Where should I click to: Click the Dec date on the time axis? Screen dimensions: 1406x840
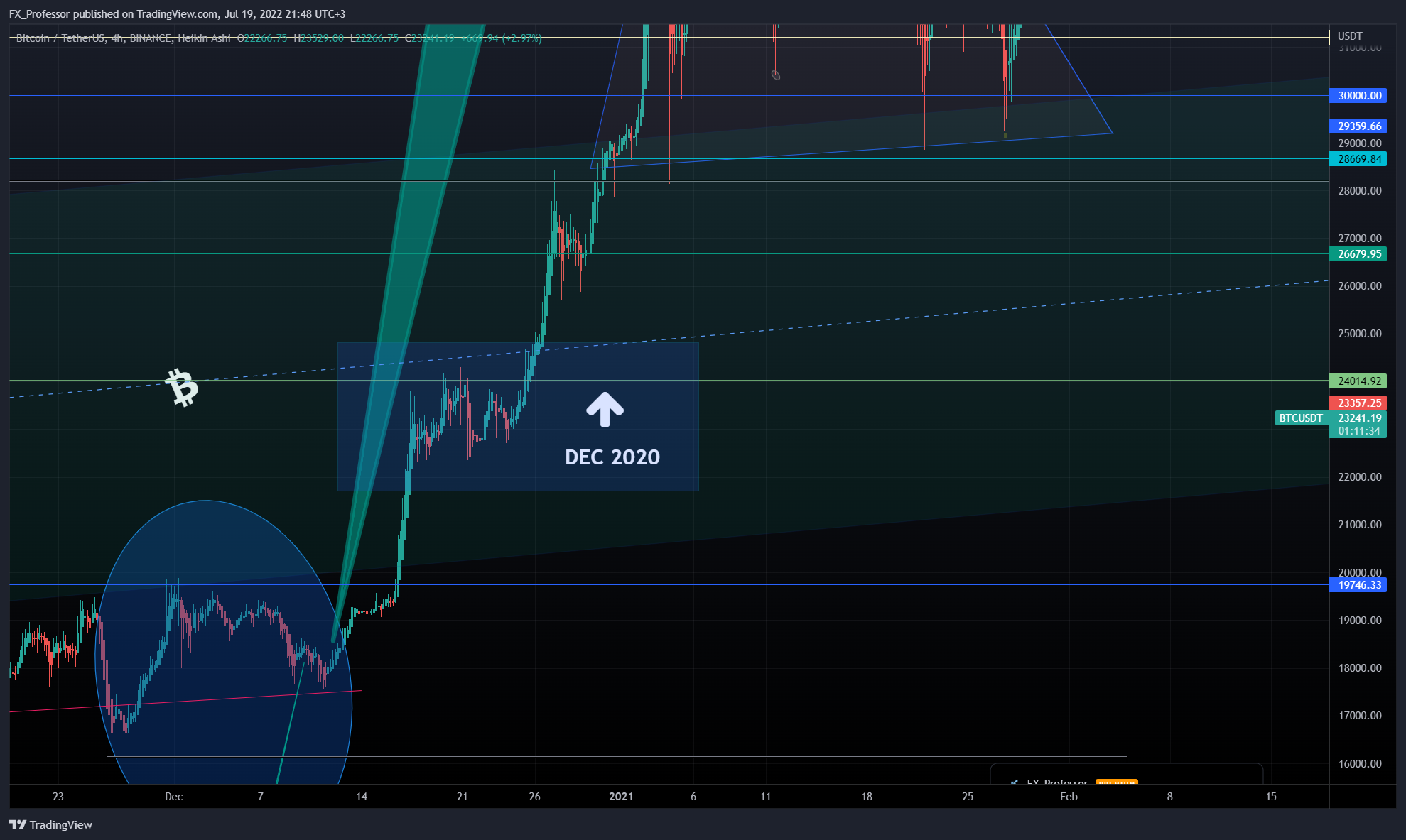click(x=173, y=796)
